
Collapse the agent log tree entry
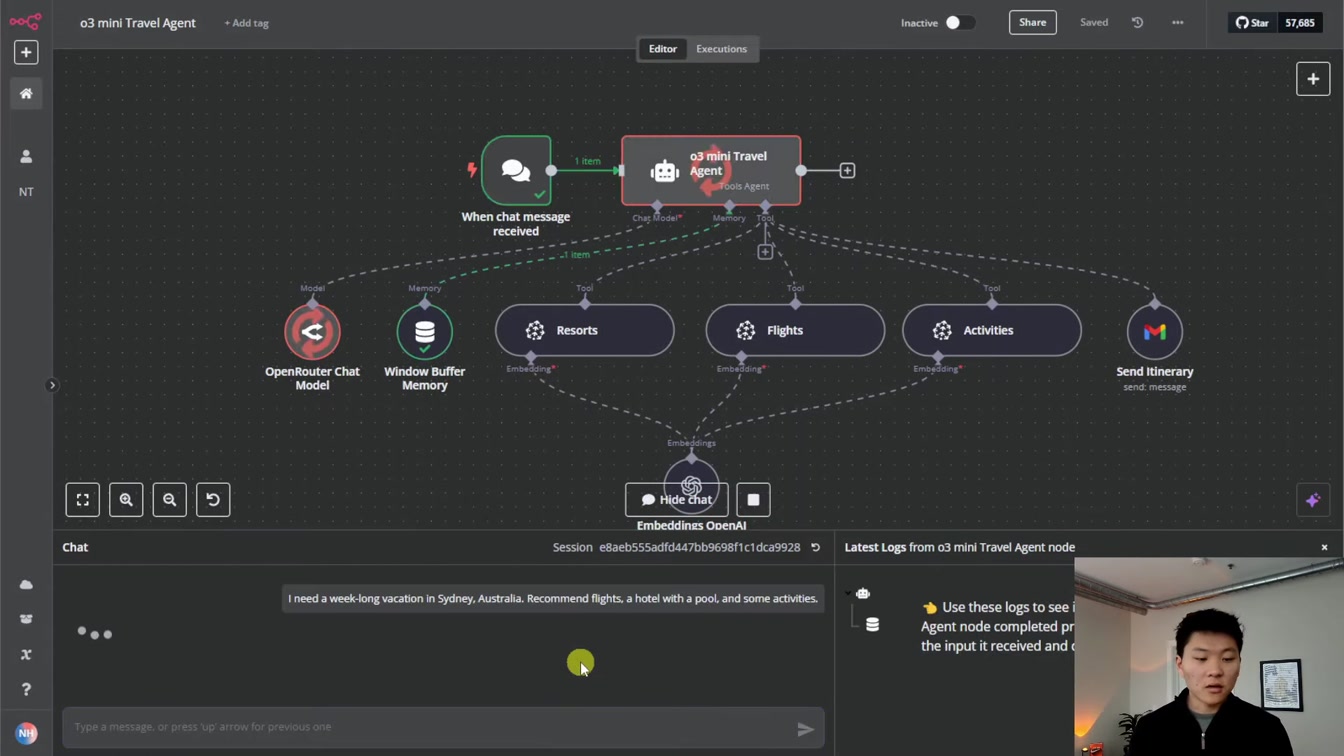point(848,594)
